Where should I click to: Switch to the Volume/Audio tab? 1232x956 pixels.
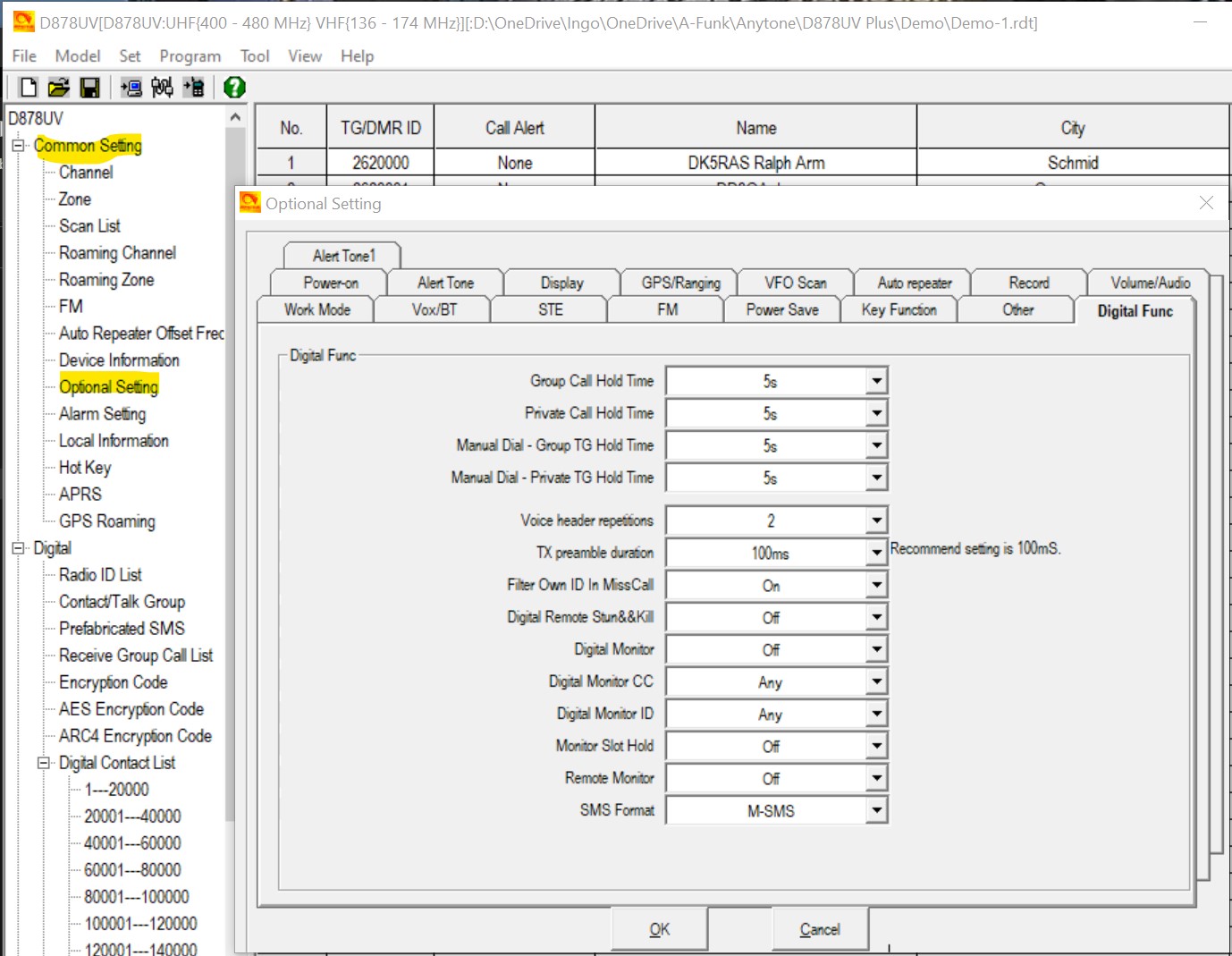[x=1150, y=283]
